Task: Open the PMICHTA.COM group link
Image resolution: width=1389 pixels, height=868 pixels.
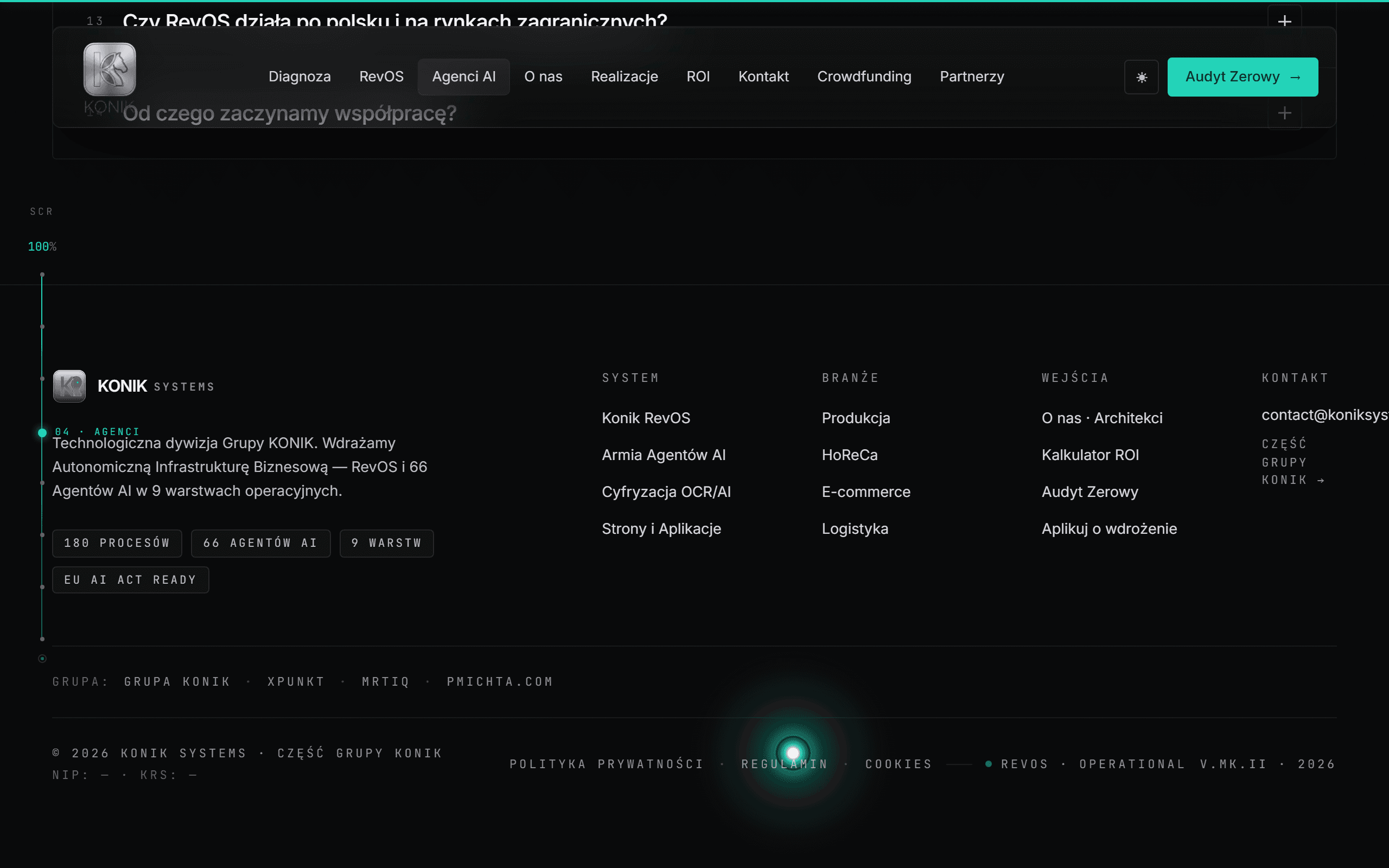Action: [x=499, y=681]
